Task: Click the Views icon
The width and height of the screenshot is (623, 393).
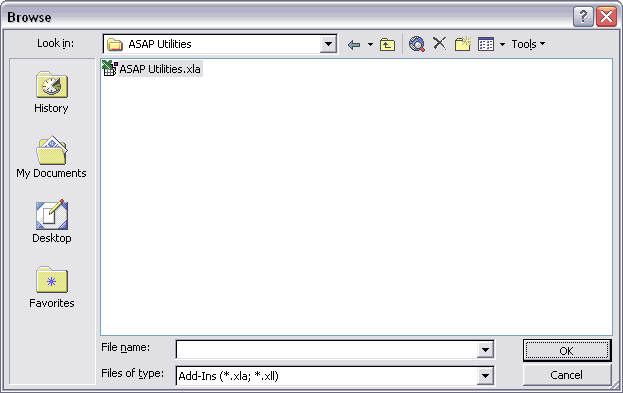Action: (x=486, y=44)
